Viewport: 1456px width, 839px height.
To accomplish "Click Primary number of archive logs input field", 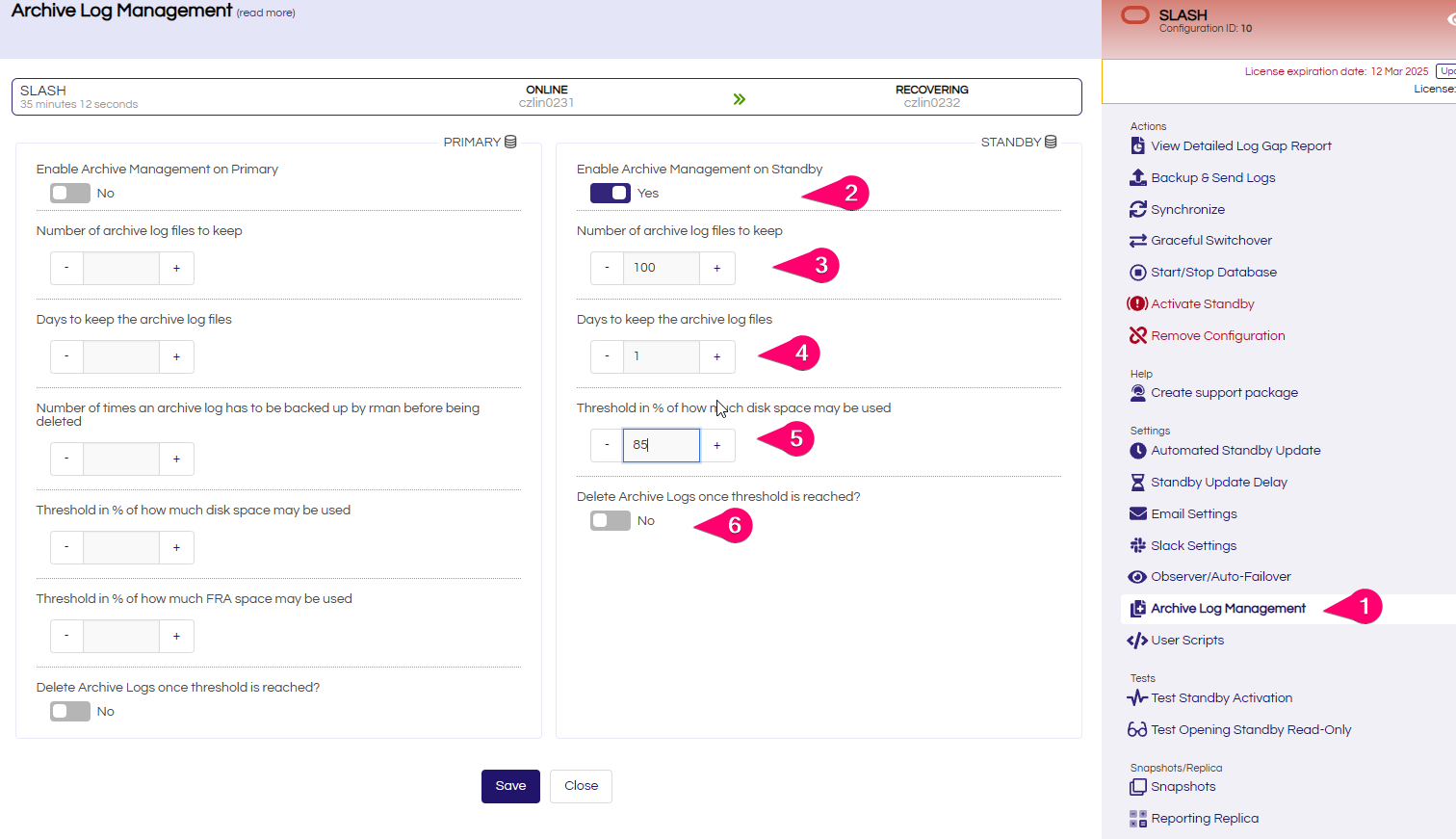I will (x=121, y=268).
